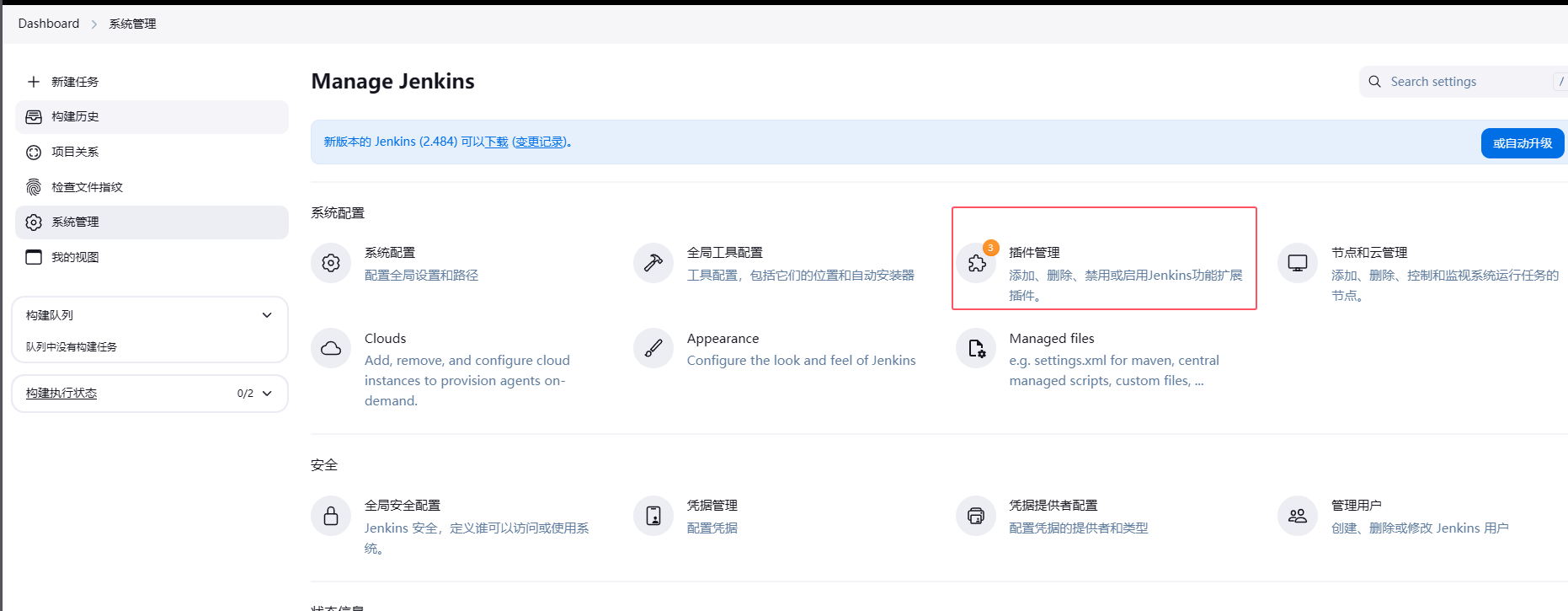
Task: Click the fingerprint icon for 检查文件指纹
Action: click(34, 187)
